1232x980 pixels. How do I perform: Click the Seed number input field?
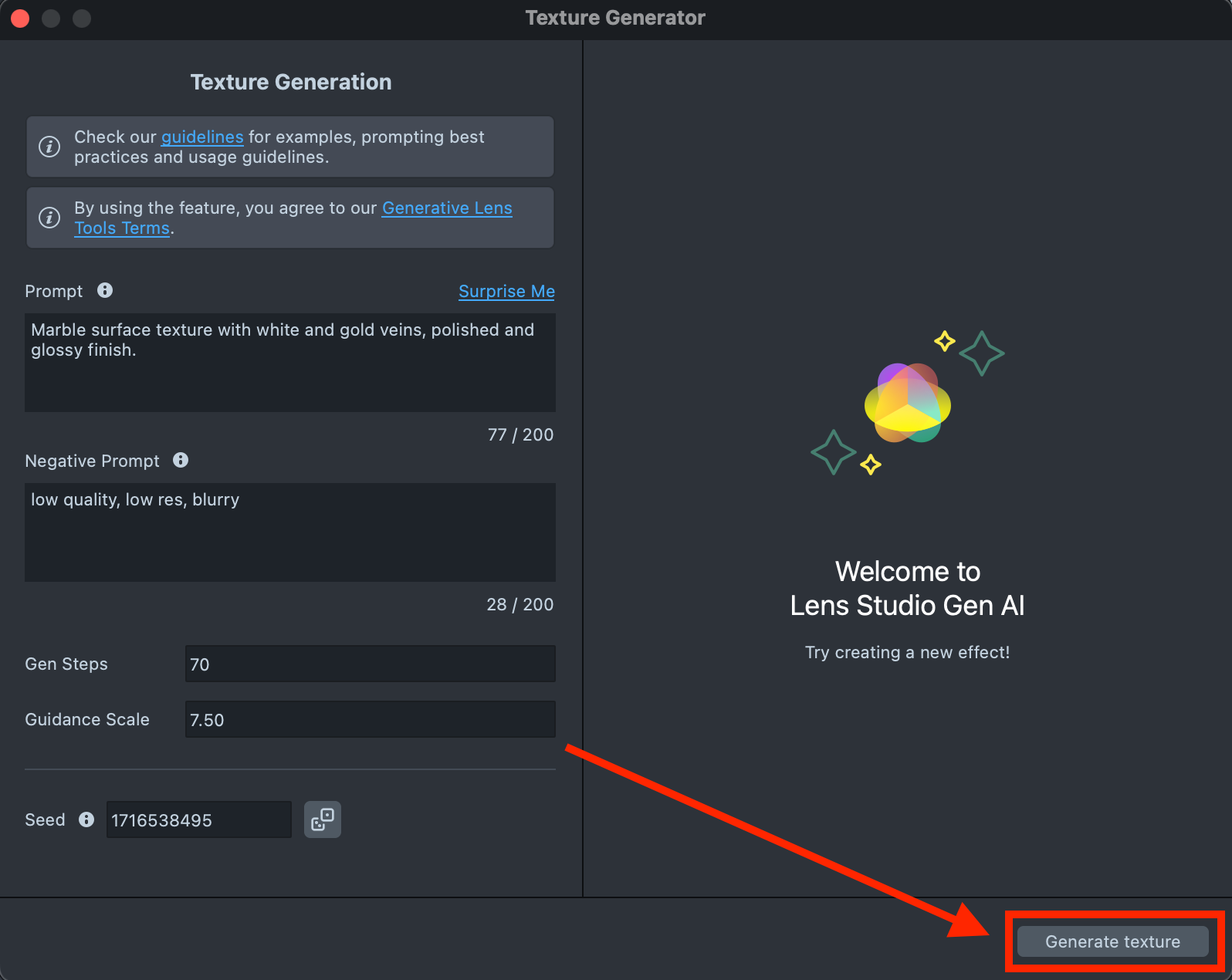click(x=198, y=819)
